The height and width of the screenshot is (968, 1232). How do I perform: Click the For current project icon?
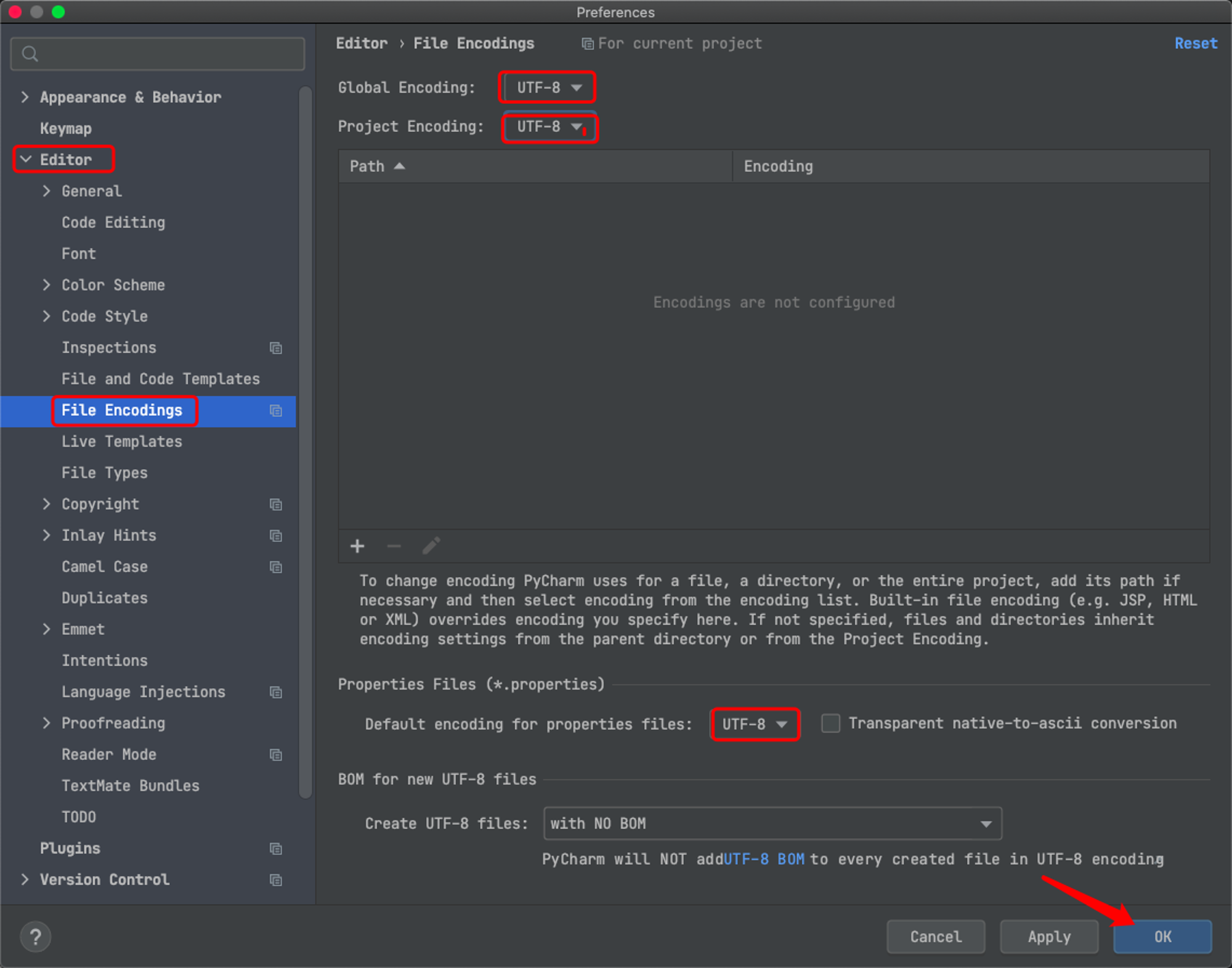point(588,44)
